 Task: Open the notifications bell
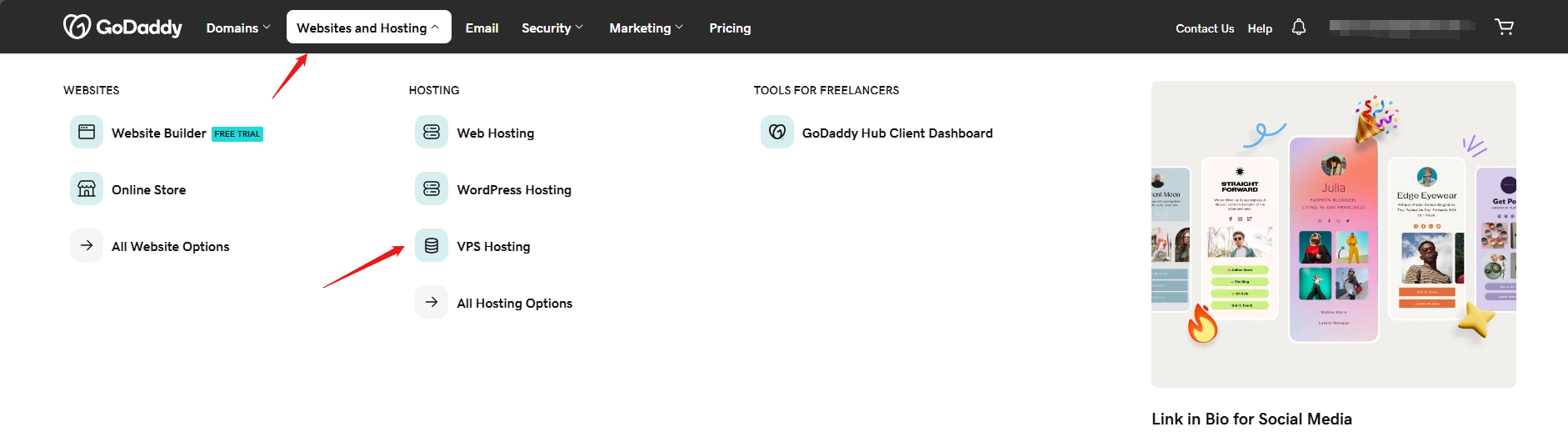(1298, 28)
